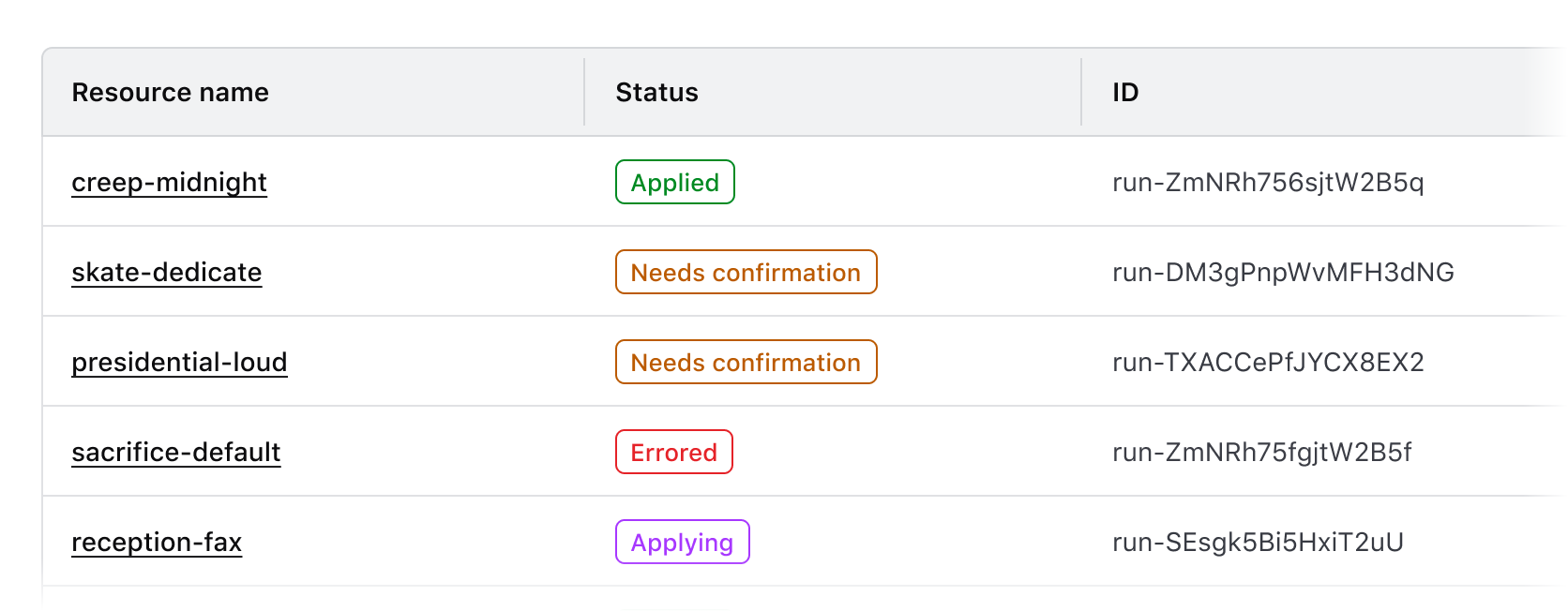Open the reception-fax resource link

click(157, 542)
